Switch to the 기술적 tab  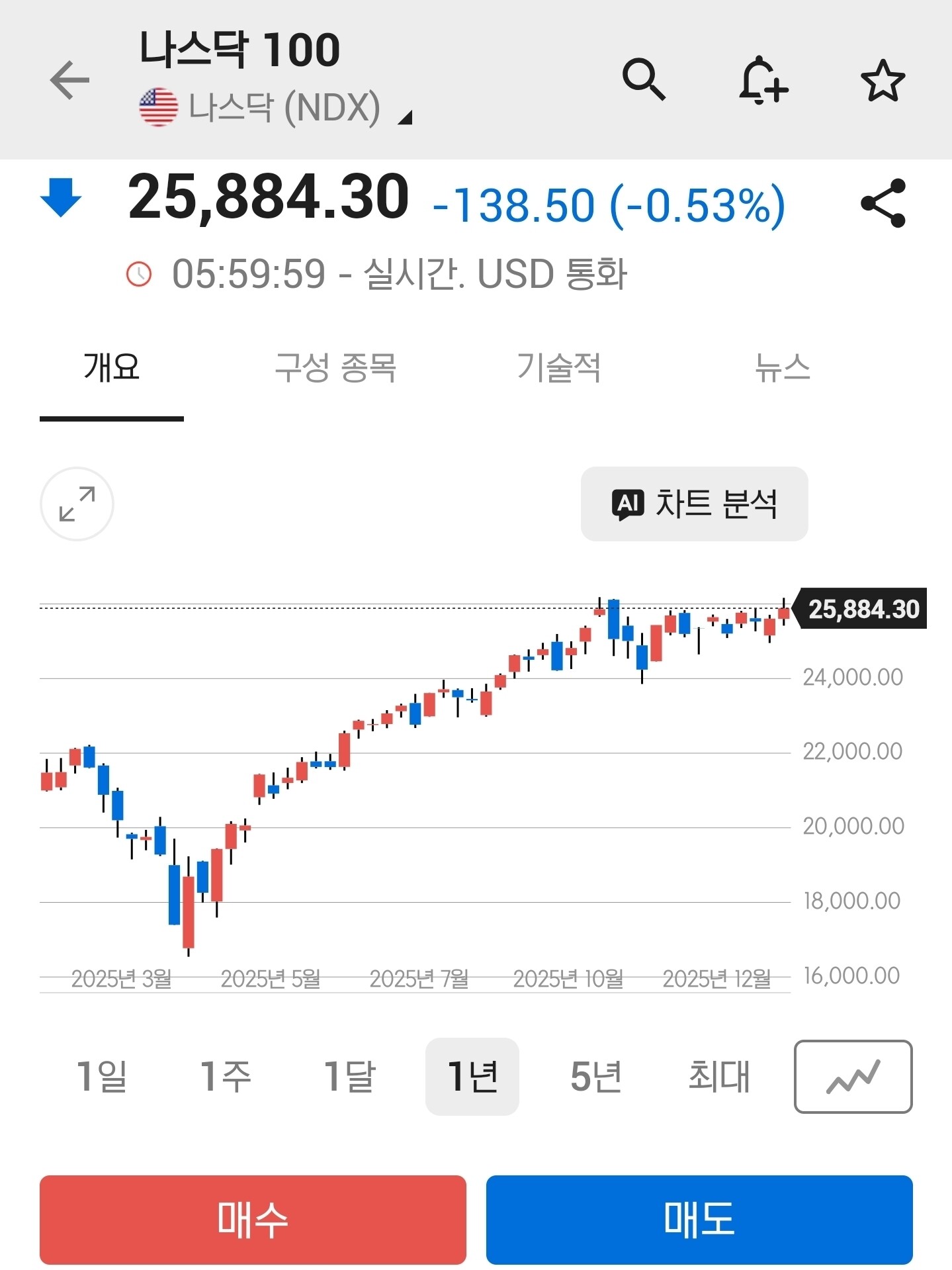coord(559,368)
